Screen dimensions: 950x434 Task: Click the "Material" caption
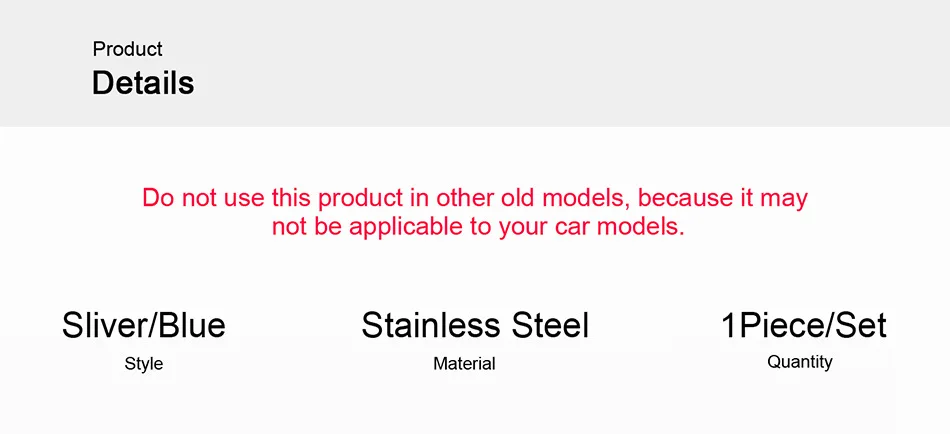click(x=464, y=364)
